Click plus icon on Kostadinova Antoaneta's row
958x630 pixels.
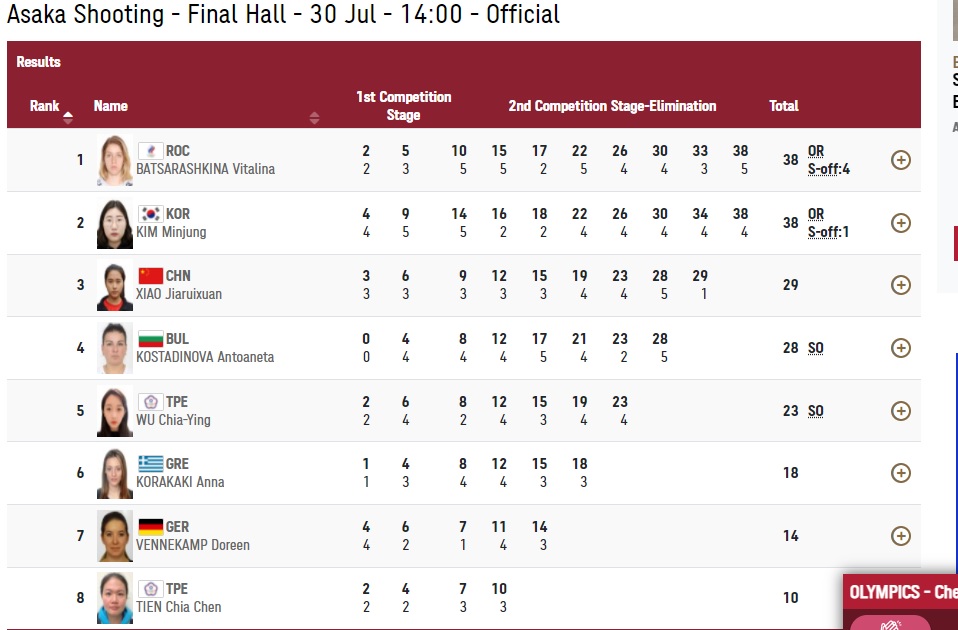[x=900, y=348]
